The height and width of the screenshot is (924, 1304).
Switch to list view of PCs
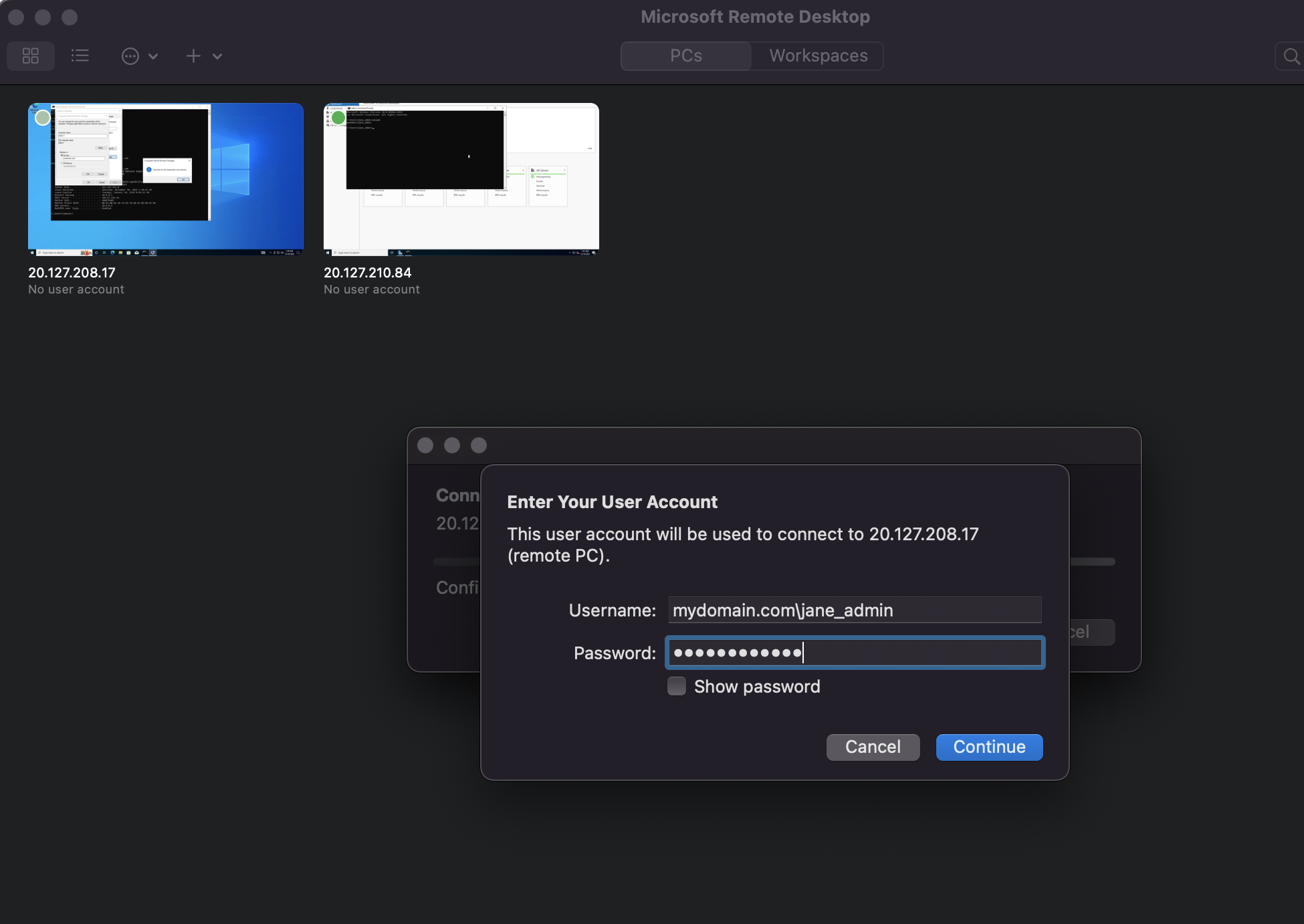[80, 55]
